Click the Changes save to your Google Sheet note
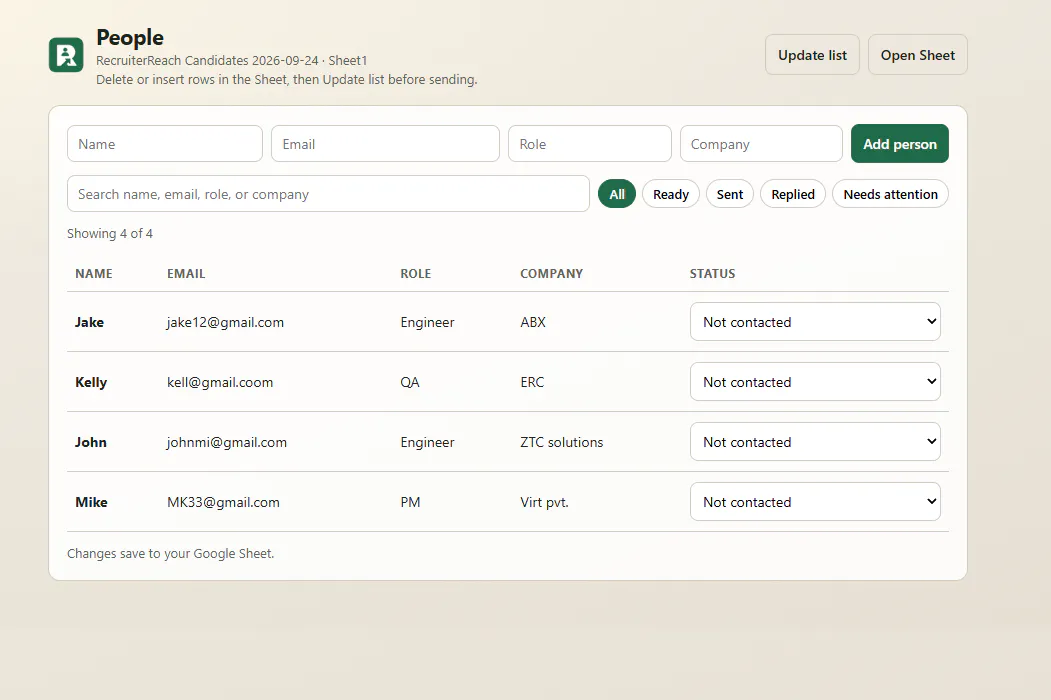 point(171,554)
